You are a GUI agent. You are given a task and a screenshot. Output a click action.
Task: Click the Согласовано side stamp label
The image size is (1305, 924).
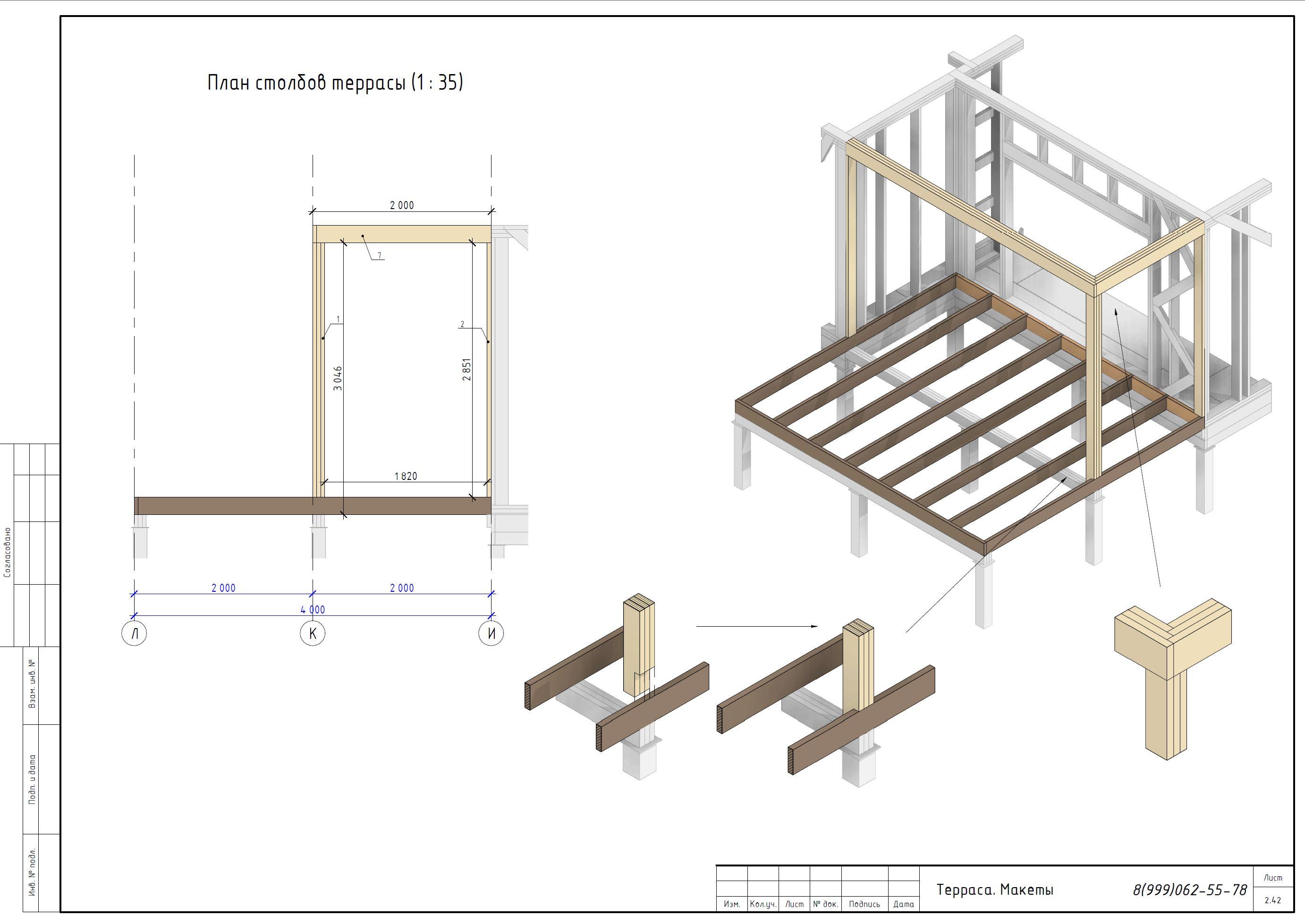(8, 552)
